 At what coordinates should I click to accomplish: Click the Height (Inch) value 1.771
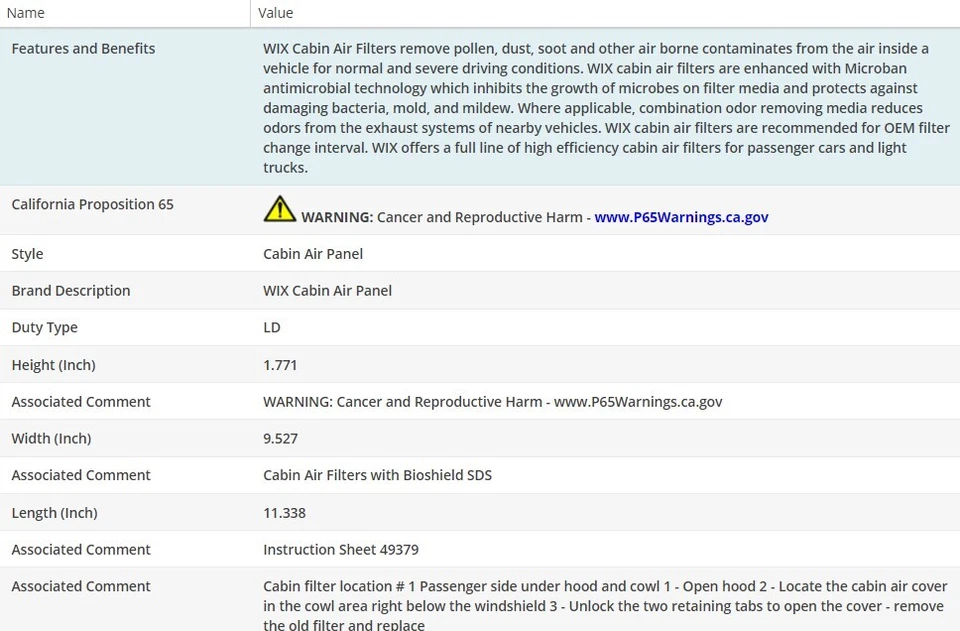[280, 365]
